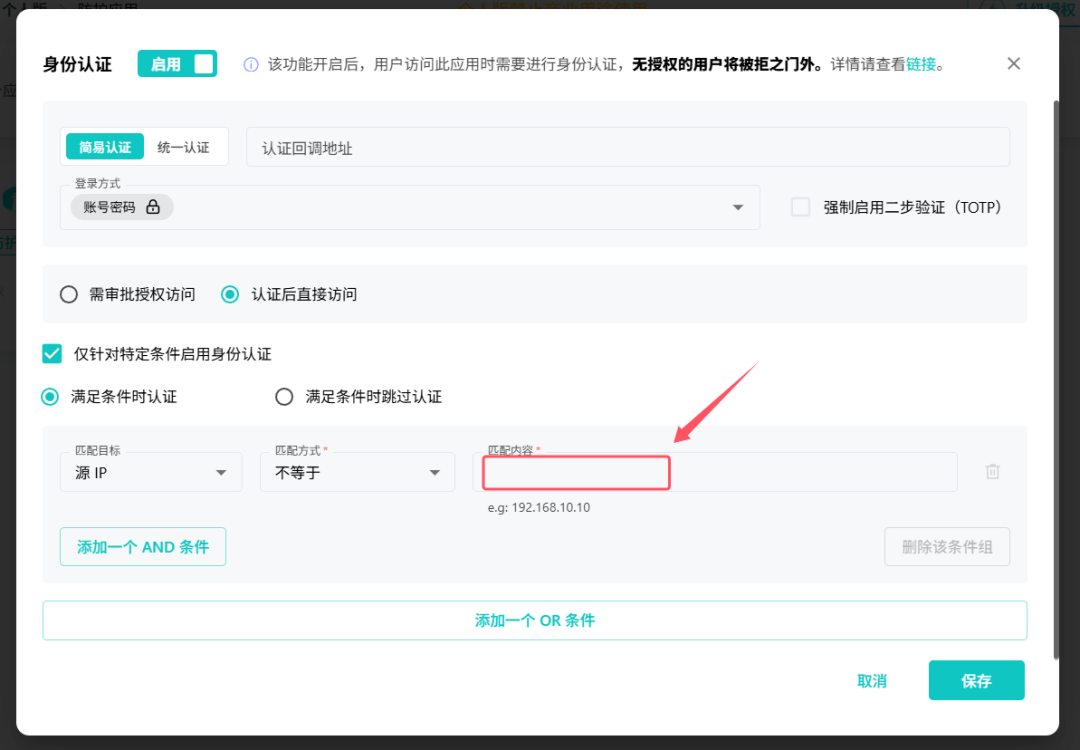
Task: Choose 满足条件时认证 radio button
Action: [50, 397]
